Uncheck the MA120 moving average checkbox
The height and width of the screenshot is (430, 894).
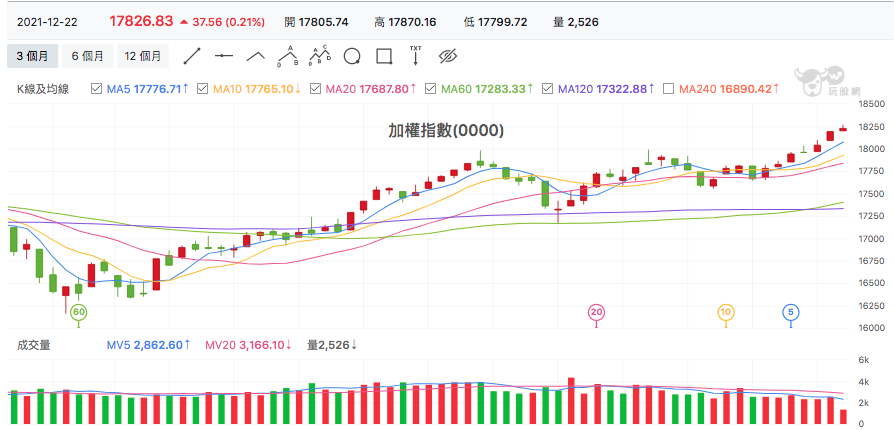(547, 89)
